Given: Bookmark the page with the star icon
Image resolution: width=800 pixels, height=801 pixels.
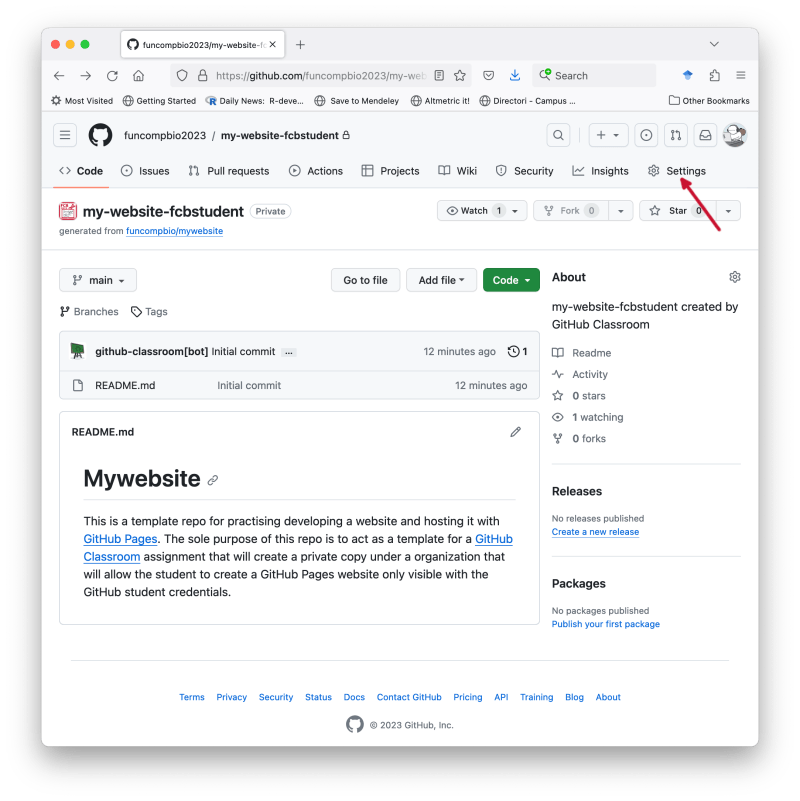Looking at the screenshot, I should [460, 76].
